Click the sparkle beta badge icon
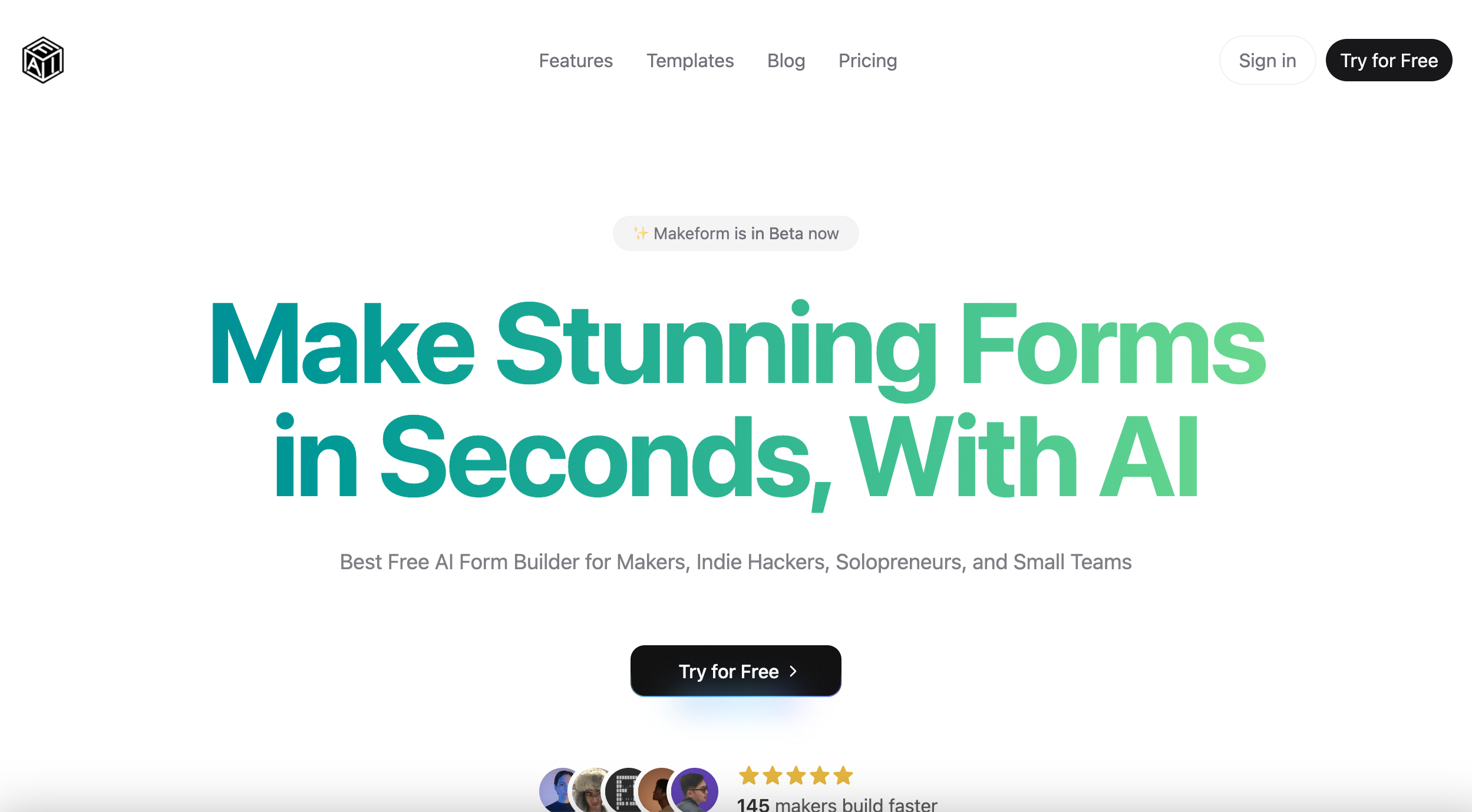Image resolution: width=1472 pixels, height=812 pixels. (639, 233)
